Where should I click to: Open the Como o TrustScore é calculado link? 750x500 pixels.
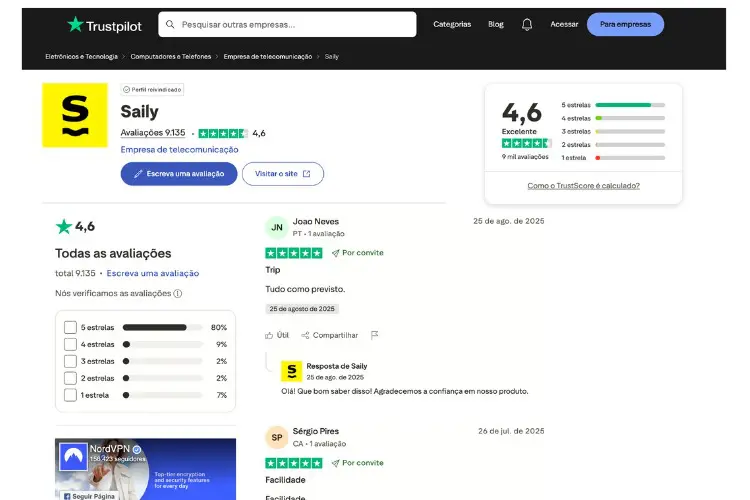click(x=584, y=186)
